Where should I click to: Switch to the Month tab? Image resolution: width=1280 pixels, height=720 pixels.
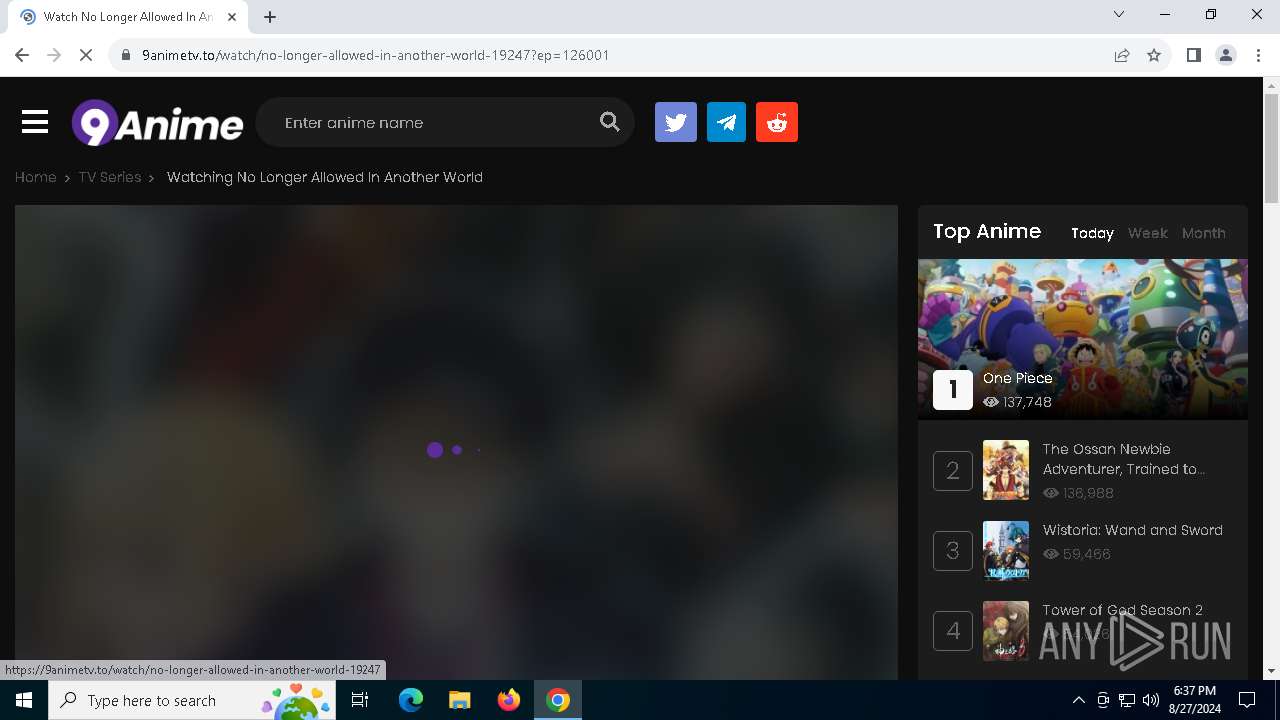click(x=1204, y=233)
